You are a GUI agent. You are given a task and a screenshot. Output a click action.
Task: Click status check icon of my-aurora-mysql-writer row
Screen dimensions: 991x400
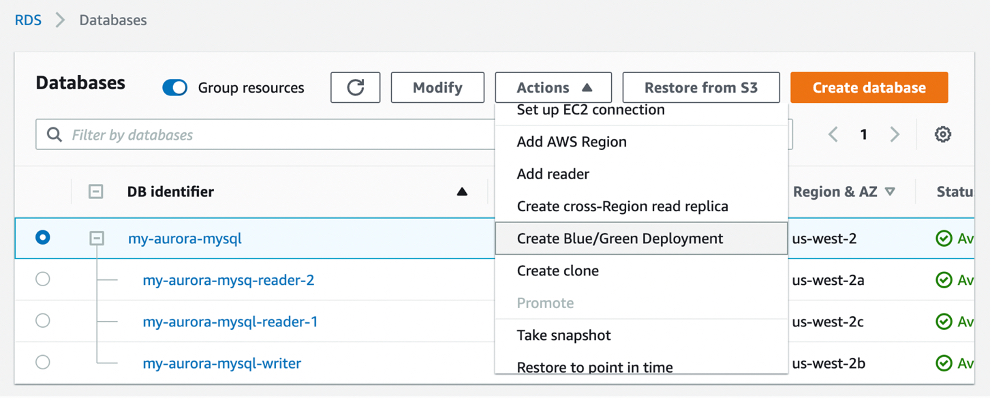944,363
